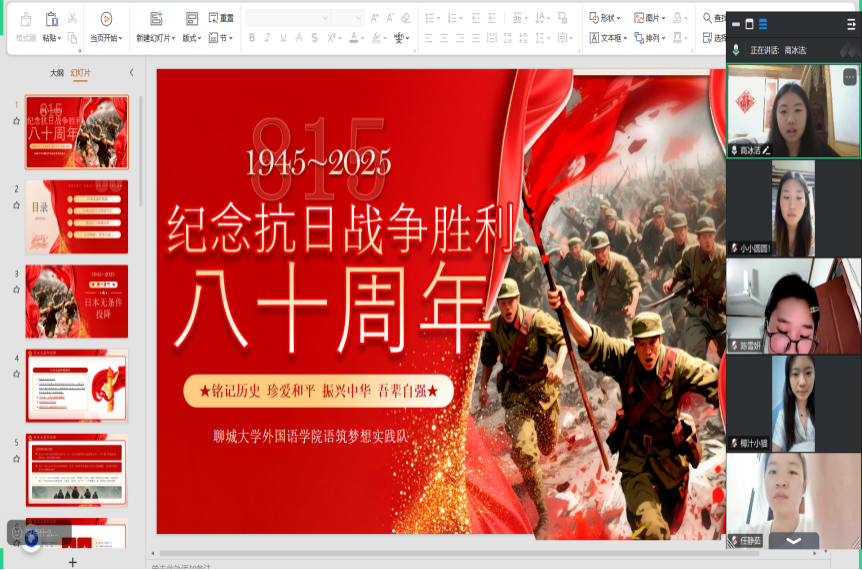Click the Paste clipboard icon
Screen dimensions: 862x570
point(49,19)
